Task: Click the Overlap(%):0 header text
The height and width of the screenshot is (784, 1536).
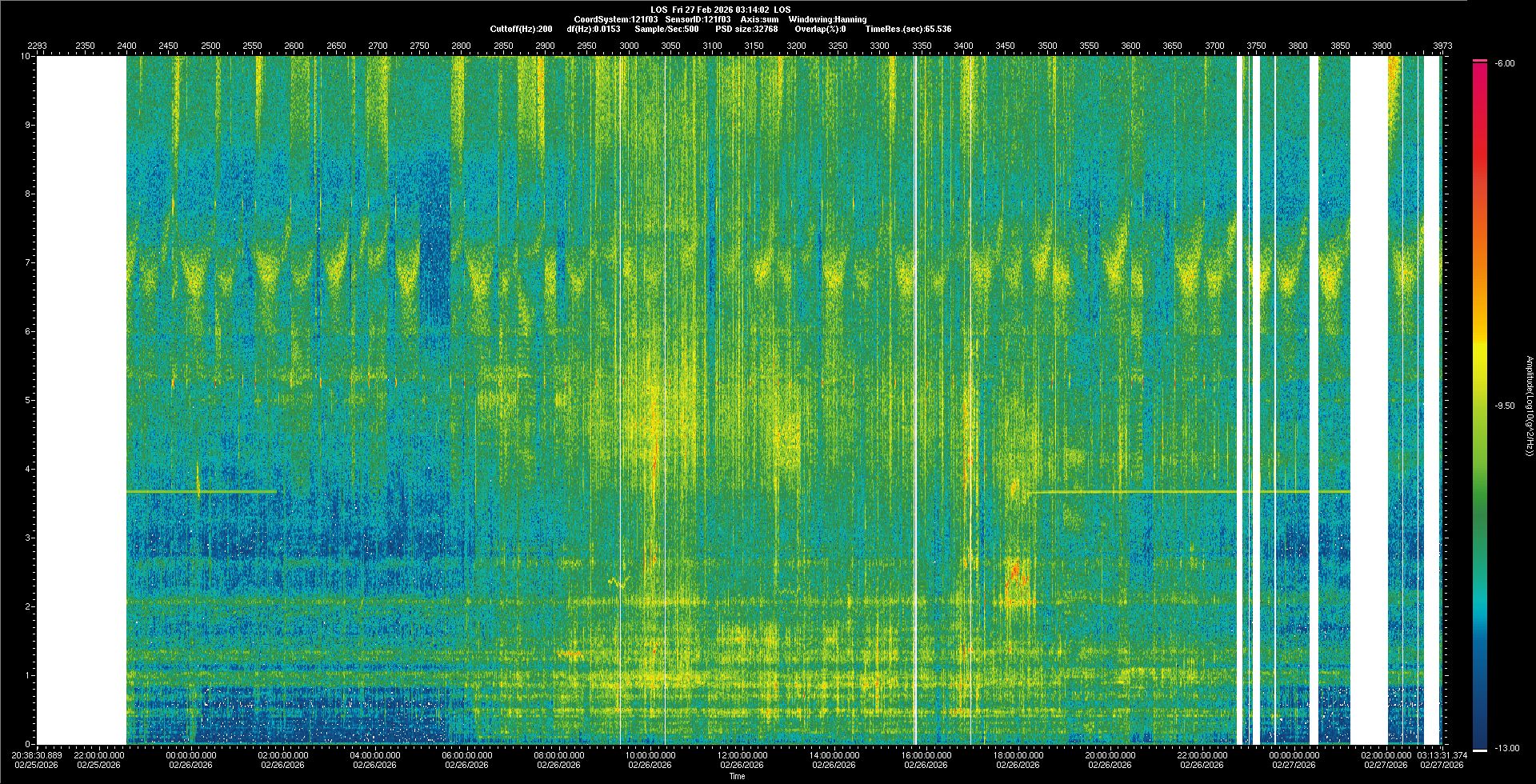Action: click(820, 29)
